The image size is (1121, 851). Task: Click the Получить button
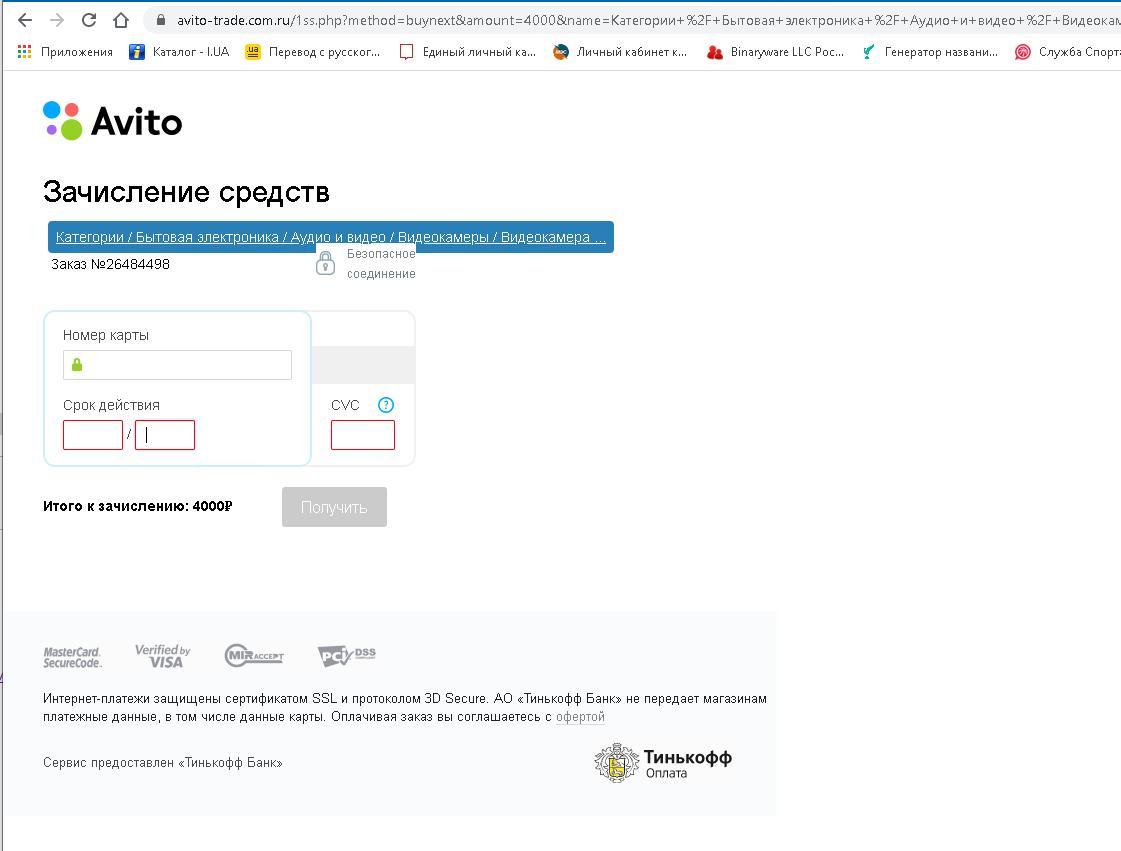tap(335, 507)
